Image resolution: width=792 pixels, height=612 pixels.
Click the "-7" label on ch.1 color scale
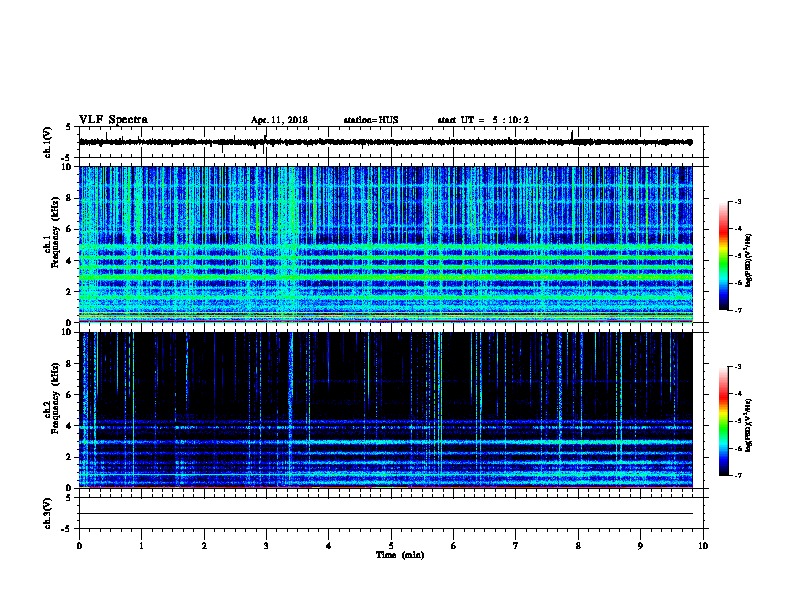[738, 310]
